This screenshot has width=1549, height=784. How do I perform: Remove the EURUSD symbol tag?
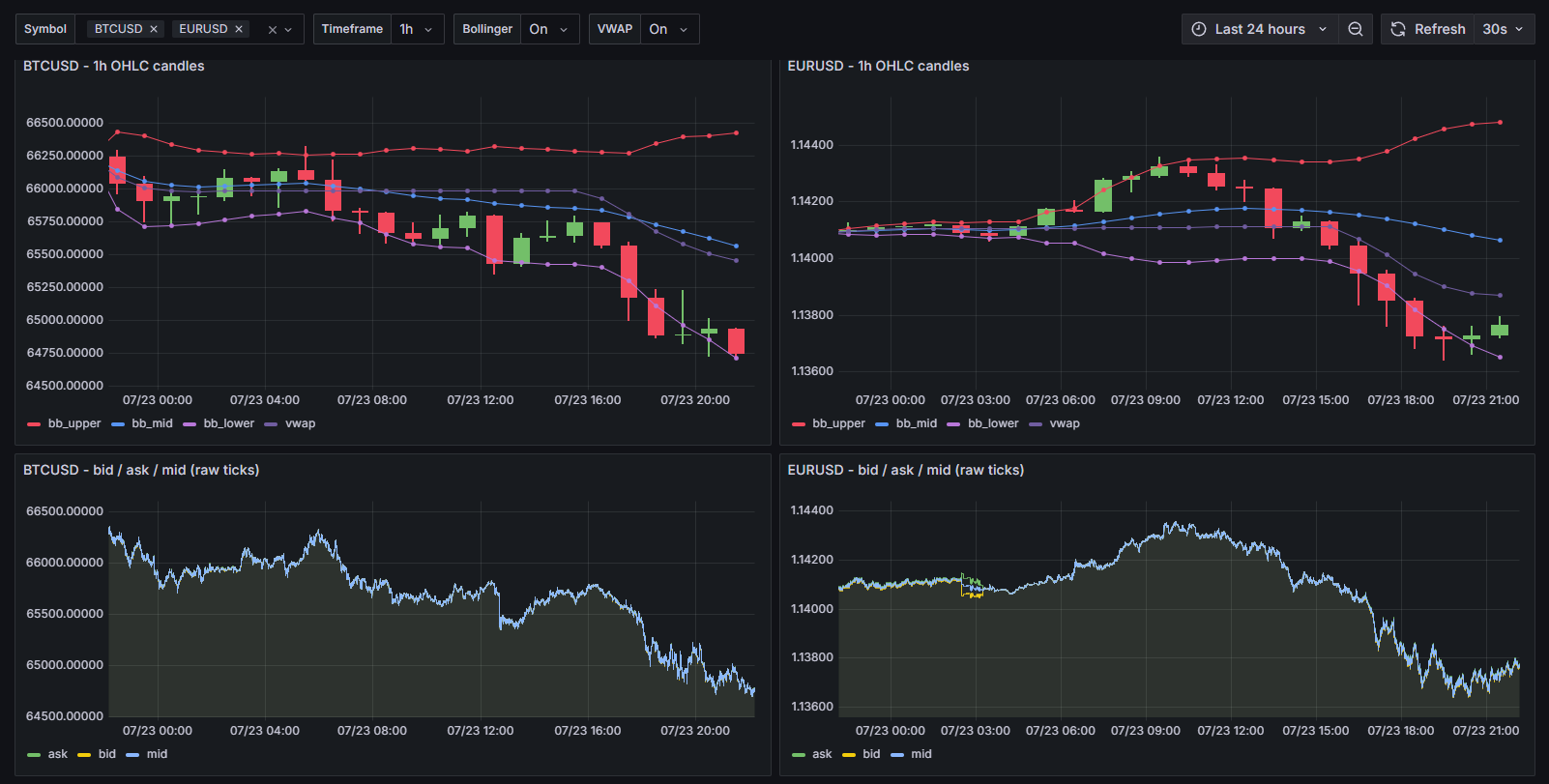tap(239, 29)
